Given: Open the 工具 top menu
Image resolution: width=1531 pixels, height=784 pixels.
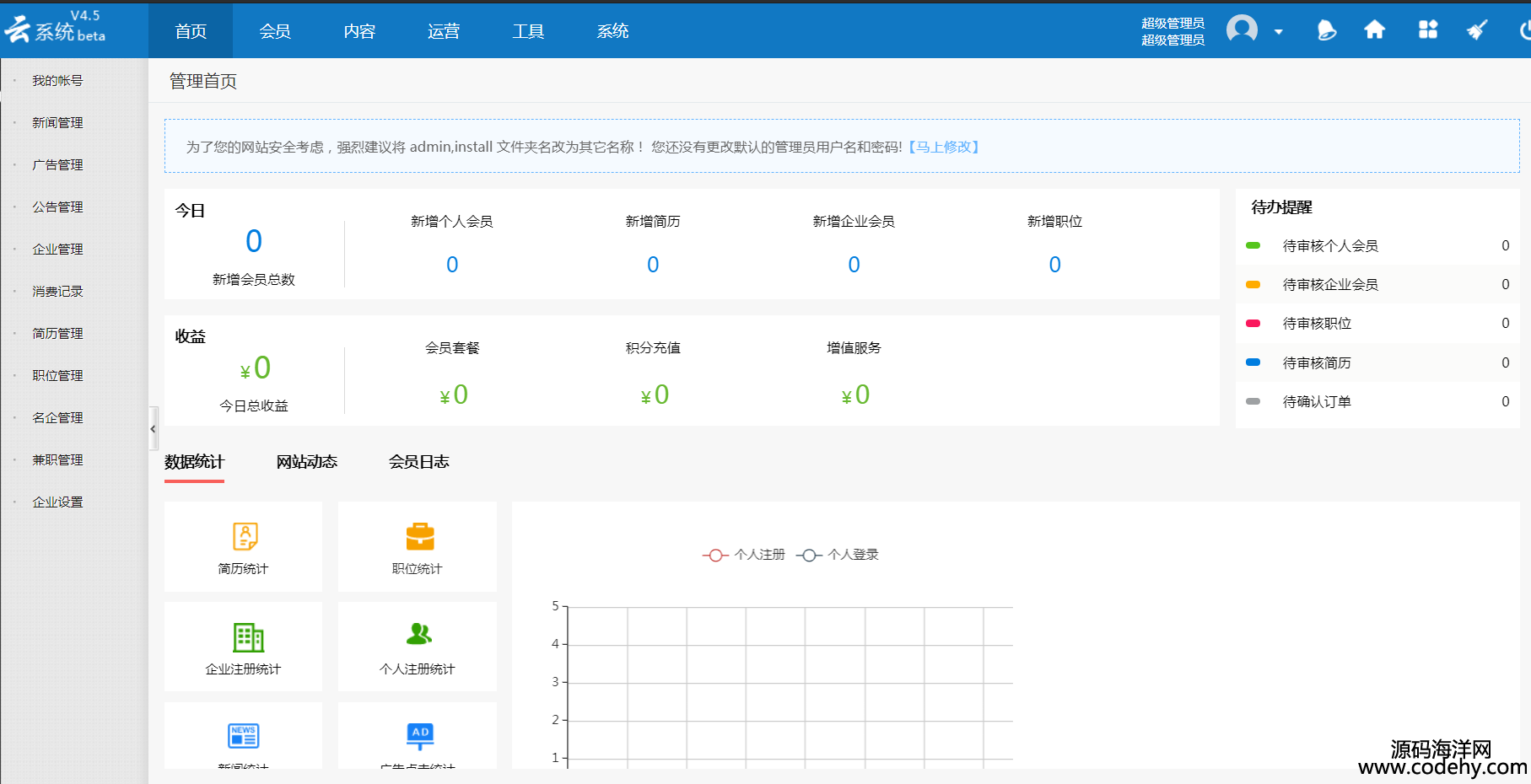Looking at the screenshot, I should click(x=528, y=31).
